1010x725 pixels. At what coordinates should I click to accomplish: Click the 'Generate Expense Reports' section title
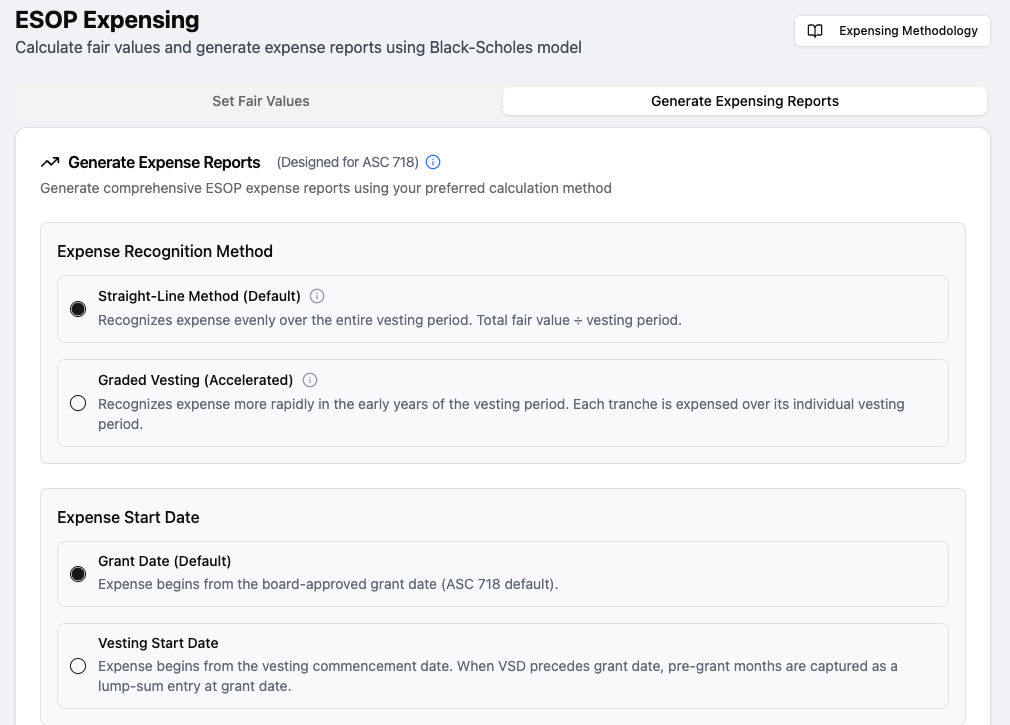pyautogui.click(x=164, y=162)
